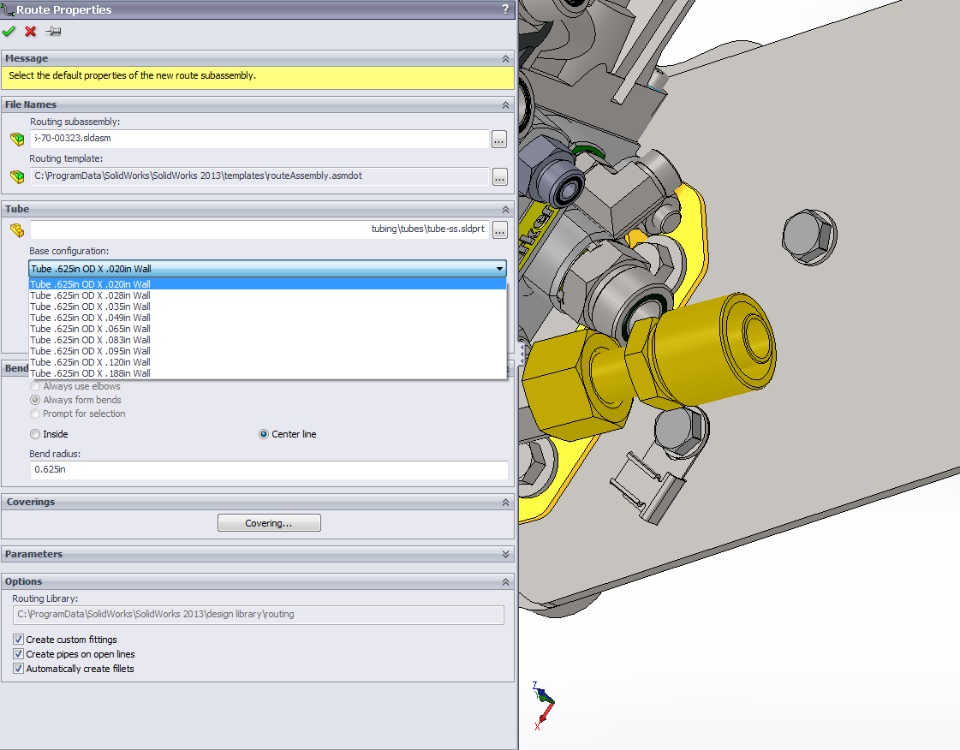The image size is (960, 750).
Task: Click the Routing subassembly name field
Action: tap(260, 138)
